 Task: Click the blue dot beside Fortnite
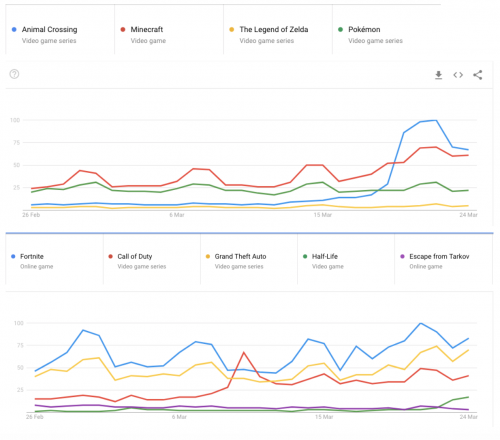pos(13,256)
